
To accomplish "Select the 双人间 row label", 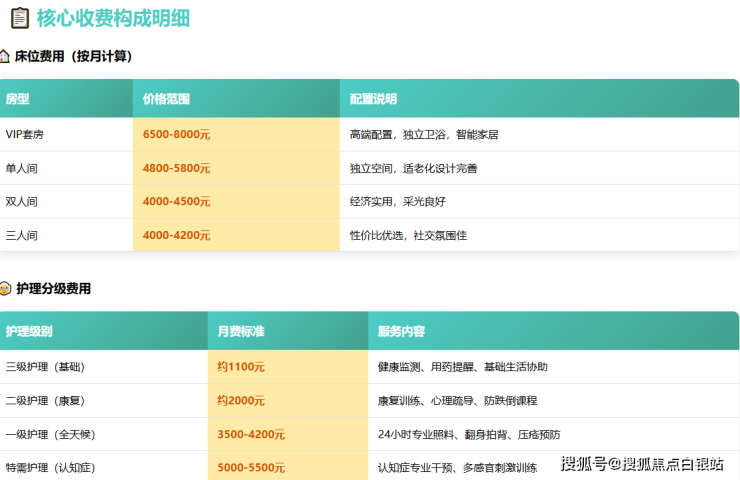I will 22,201.
